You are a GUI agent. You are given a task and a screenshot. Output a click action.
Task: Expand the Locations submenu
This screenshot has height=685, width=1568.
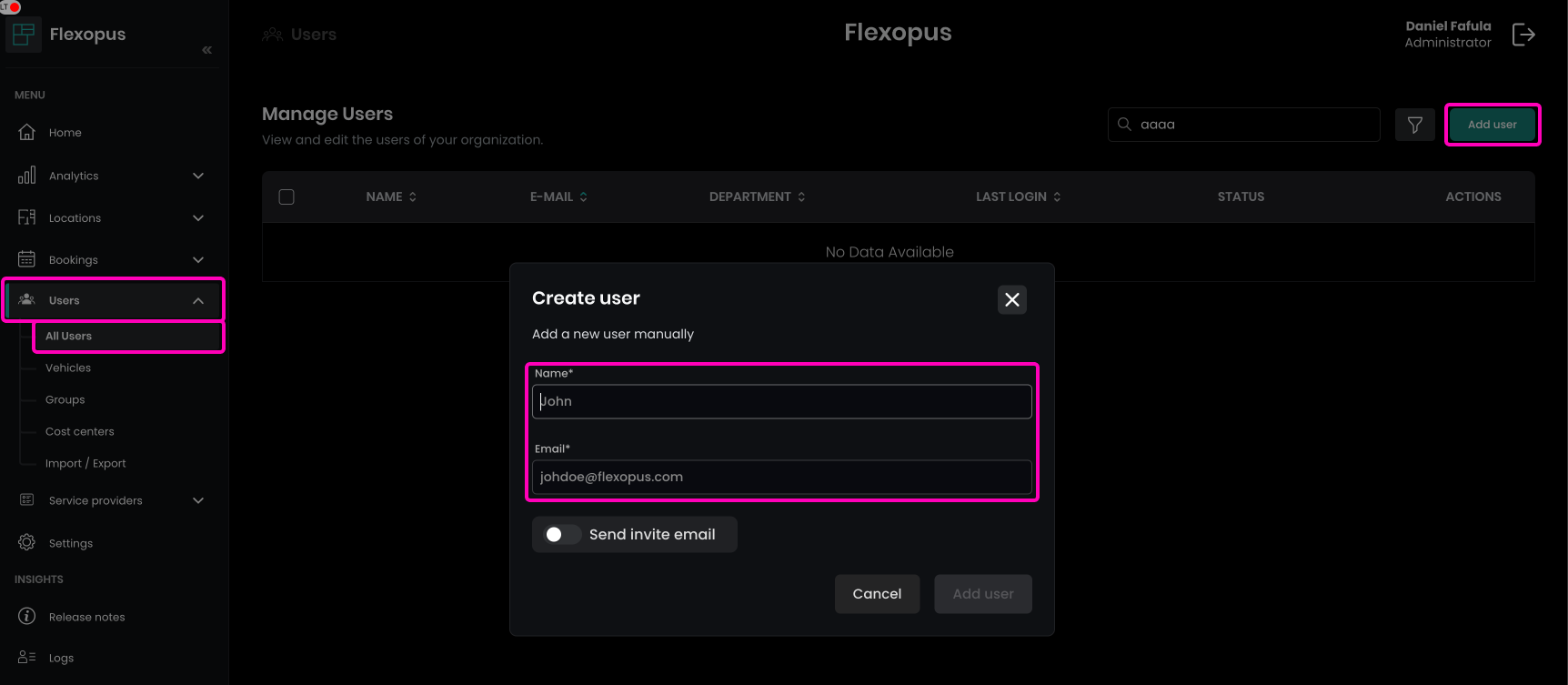(198, 218)
